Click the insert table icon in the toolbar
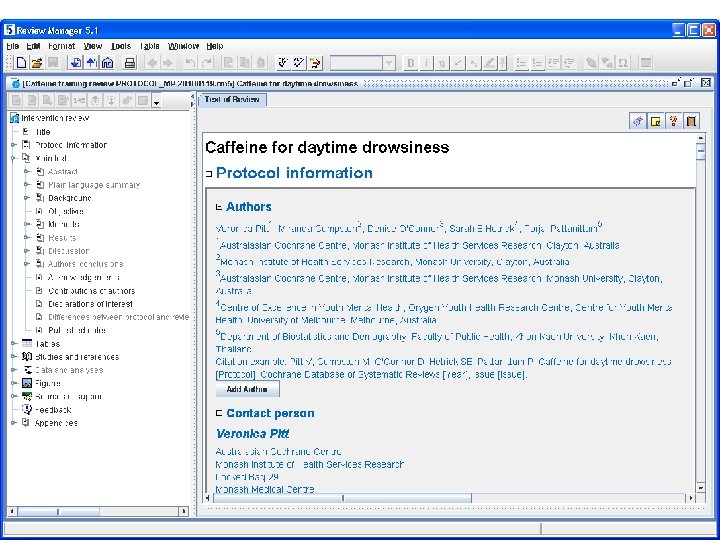 [646, 63]
